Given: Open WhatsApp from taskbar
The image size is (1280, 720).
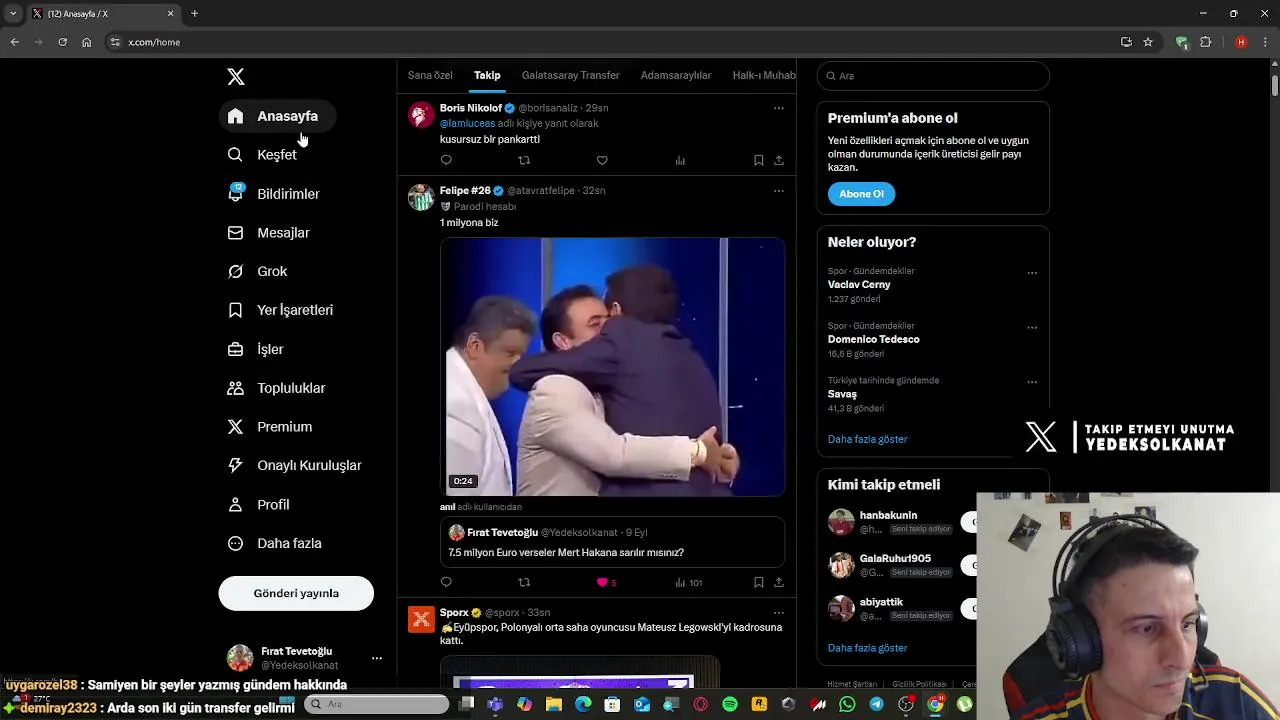Looking at the screenshot, I should point(848,705).
